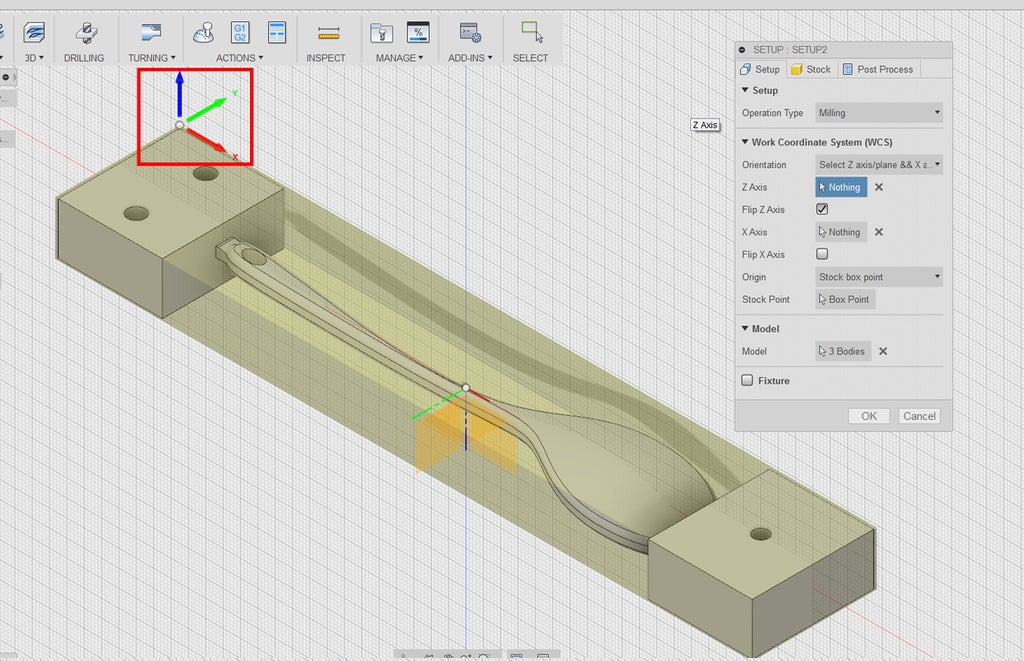Uncheck the Flip Z Axis checkbox
Screen dimensions: 1024x661
click(x=822, y=210)
